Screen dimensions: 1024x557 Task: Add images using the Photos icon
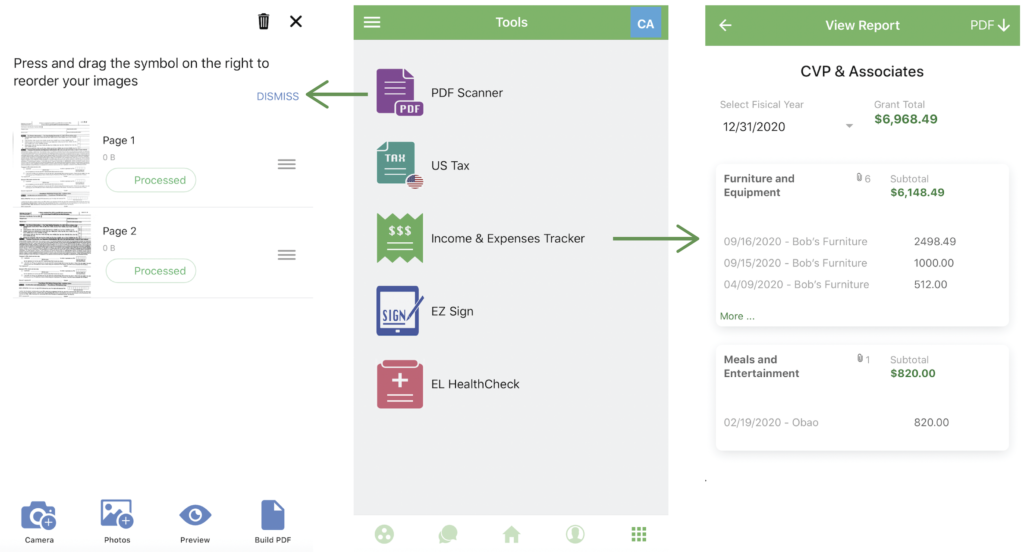[117, 514]
